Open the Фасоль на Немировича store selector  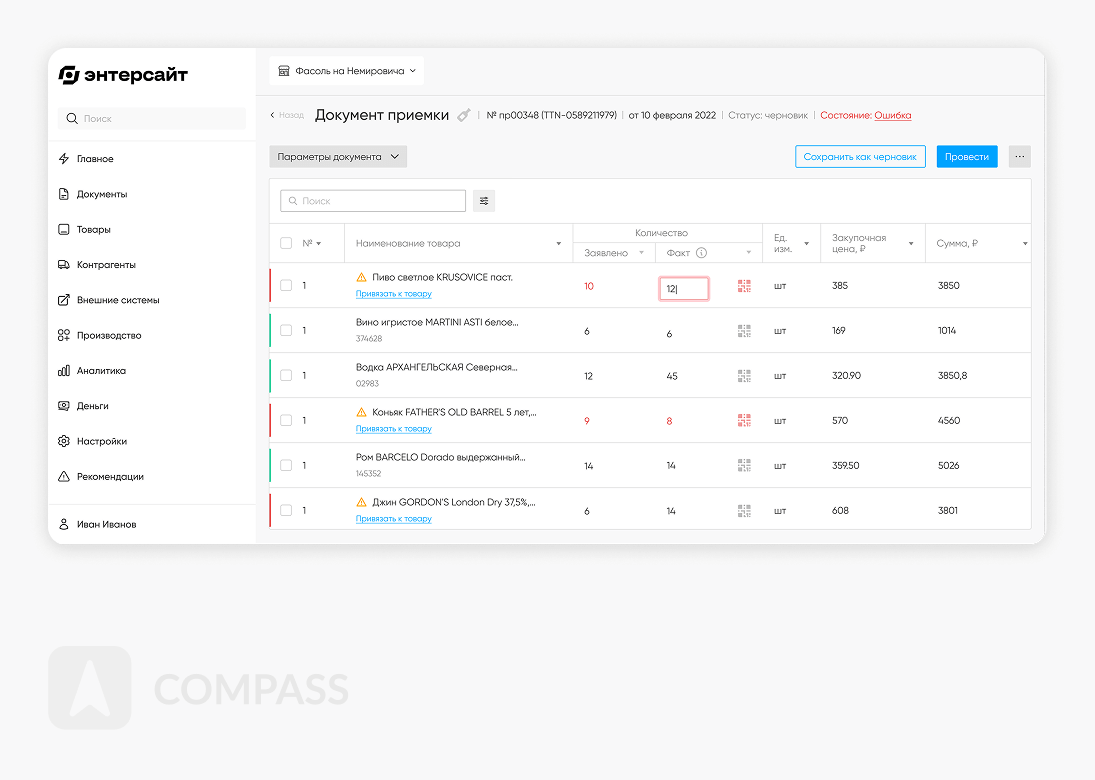(347, 71)
